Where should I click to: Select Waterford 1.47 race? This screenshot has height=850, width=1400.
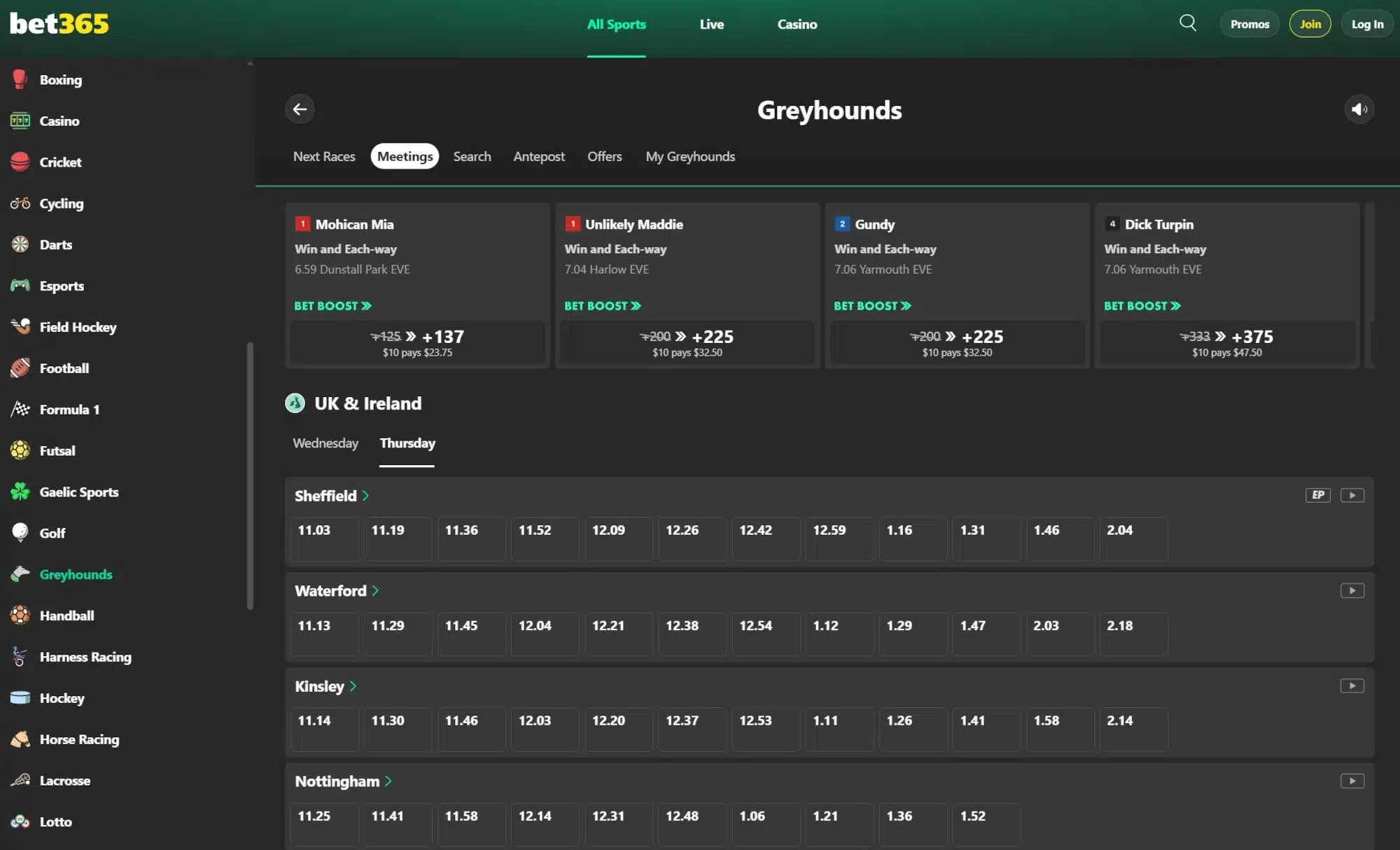(x=986, y=634)
